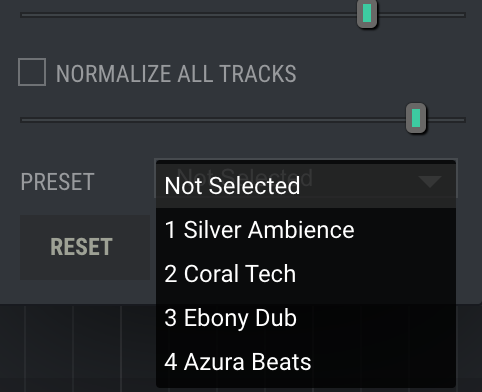Enable the Normalize All Tracks checkbox

32,72
